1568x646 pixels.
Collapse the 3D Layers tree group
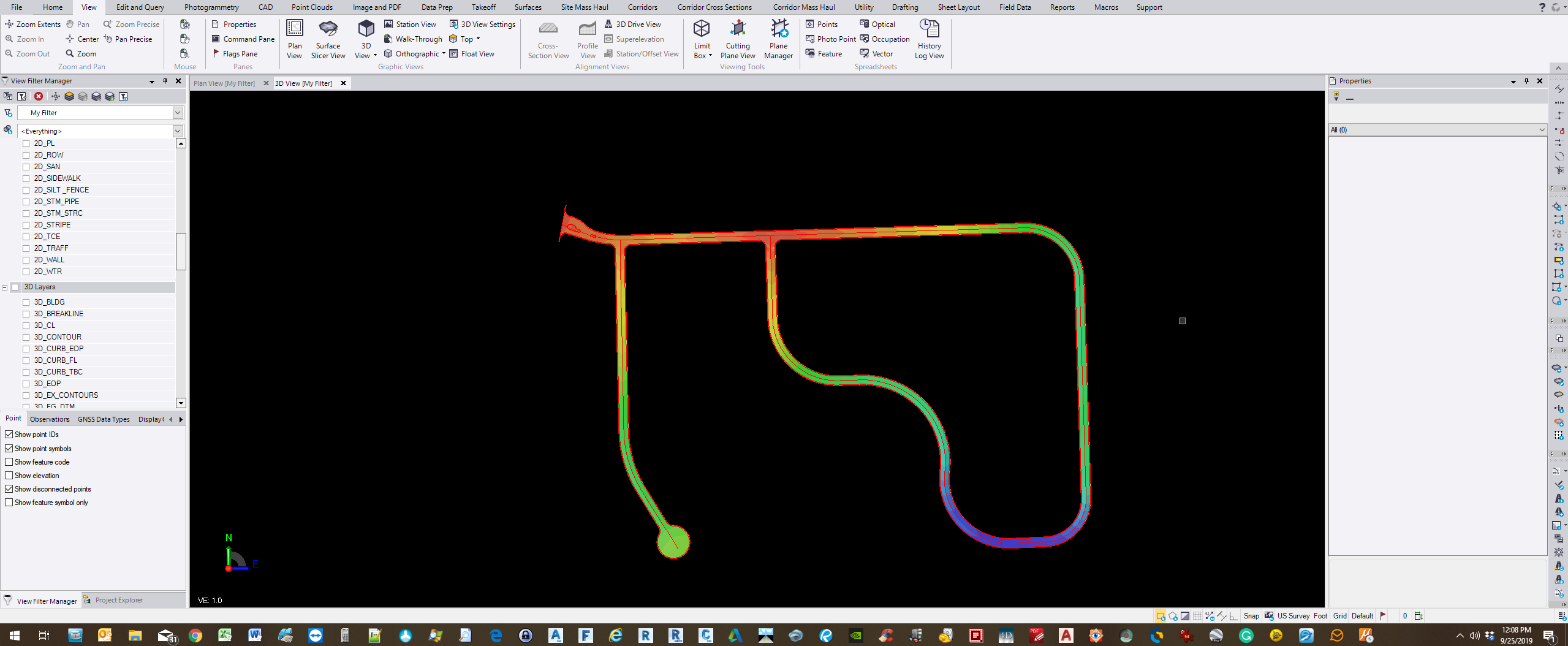5,287
